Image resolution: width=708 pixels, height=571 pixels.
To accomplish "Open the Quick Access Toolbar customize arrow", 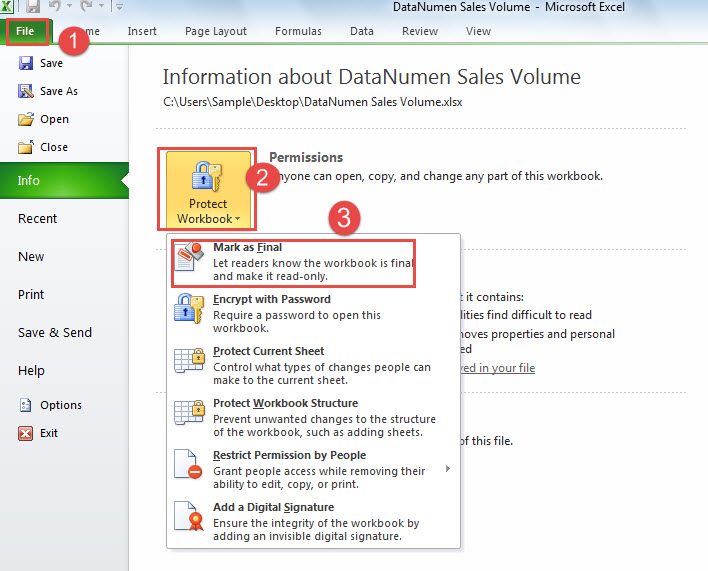I will 119,8.
